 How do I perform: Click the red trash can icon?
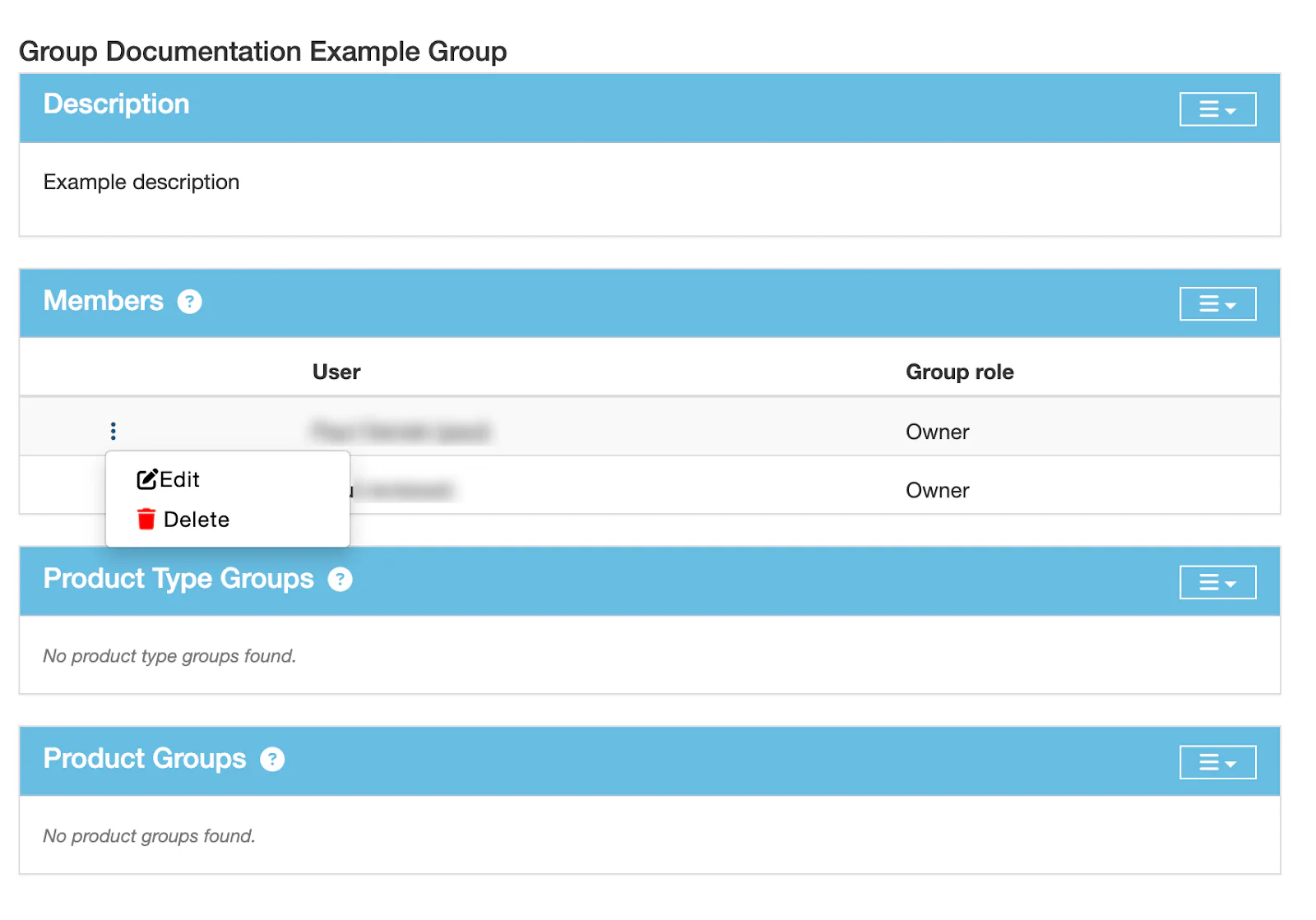click(146, 520)
